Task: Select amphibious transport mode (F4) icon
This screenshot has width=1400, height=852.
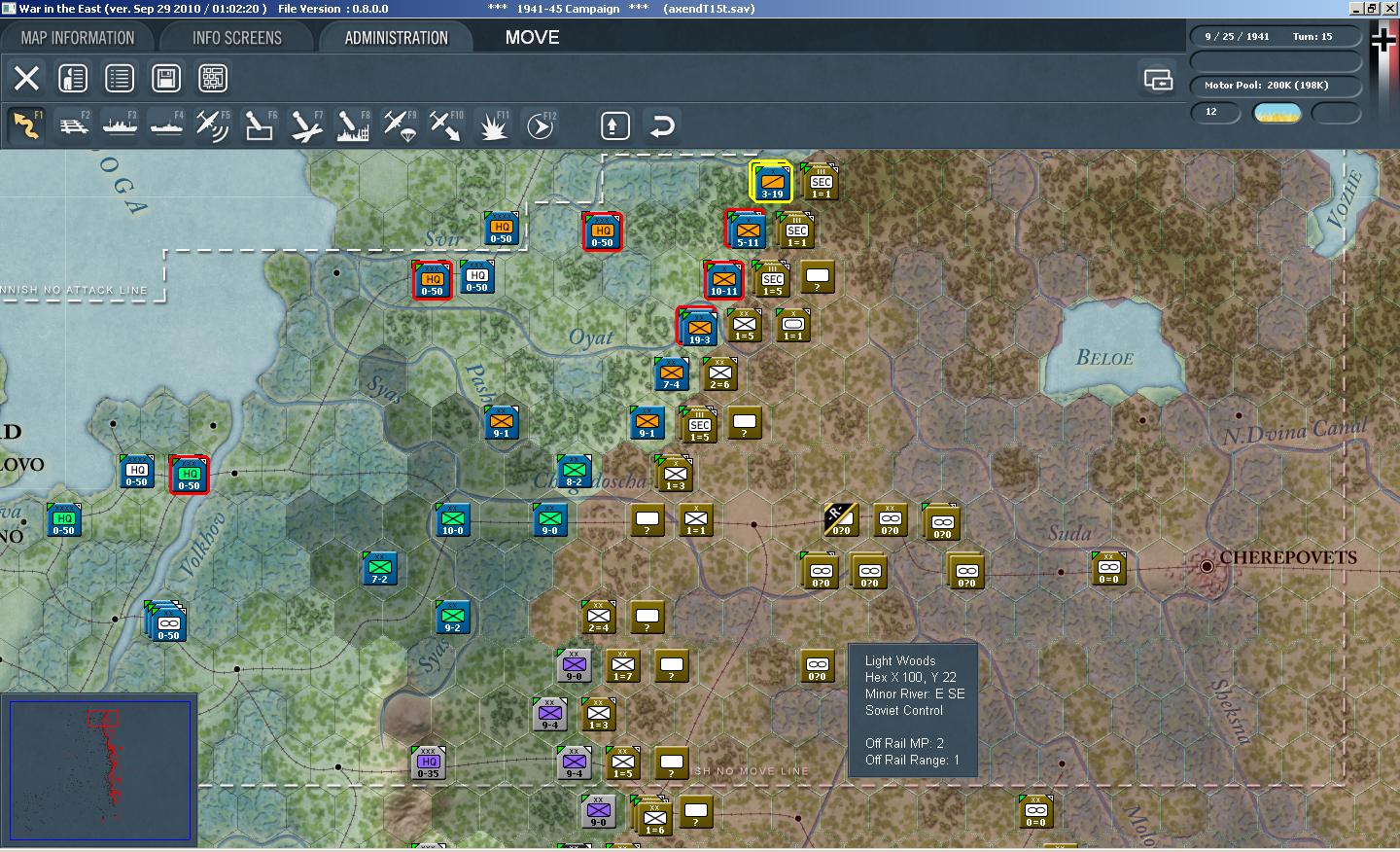Action: 166,125
